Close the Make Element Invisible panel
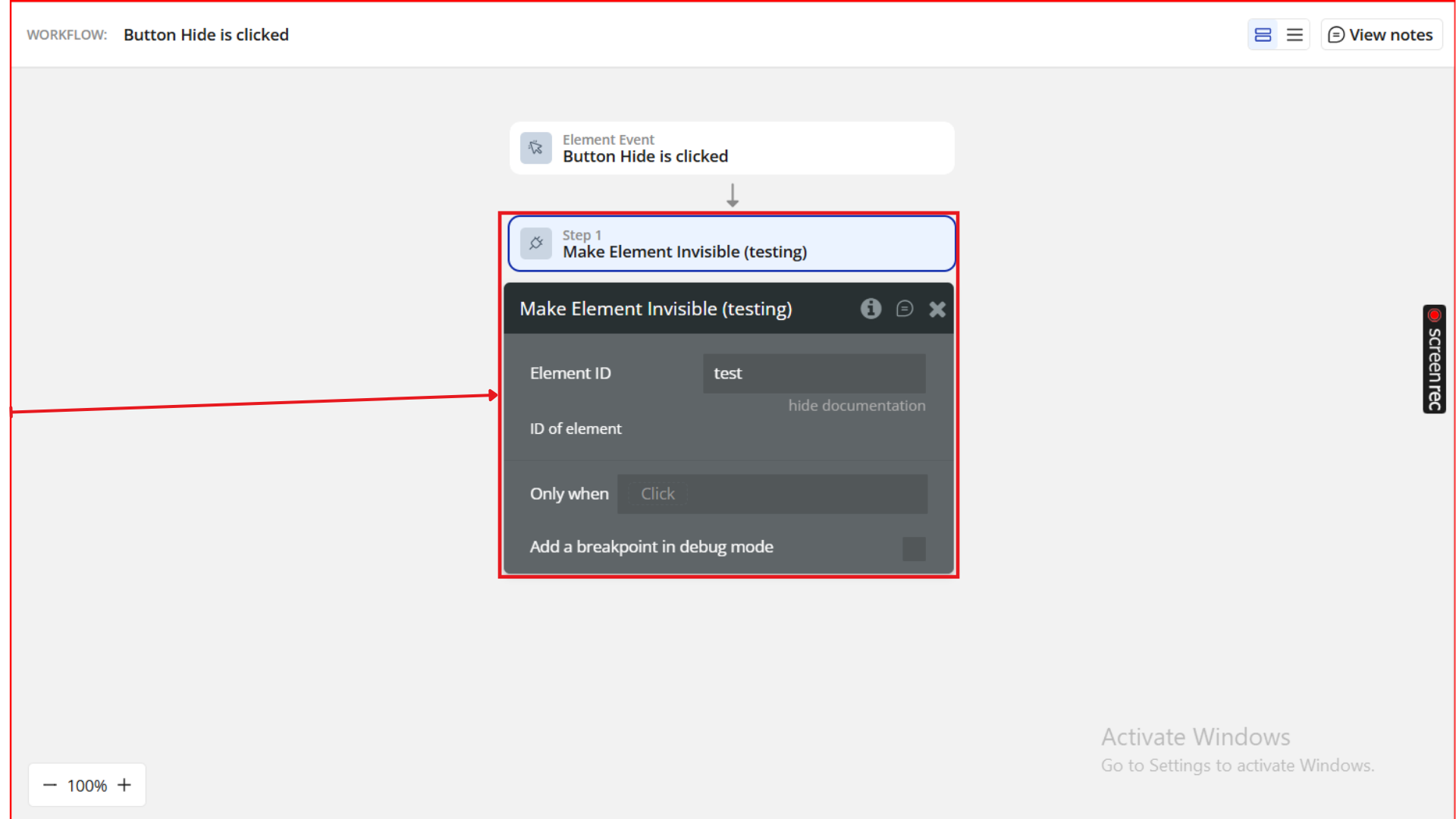 tap(937, 309)
